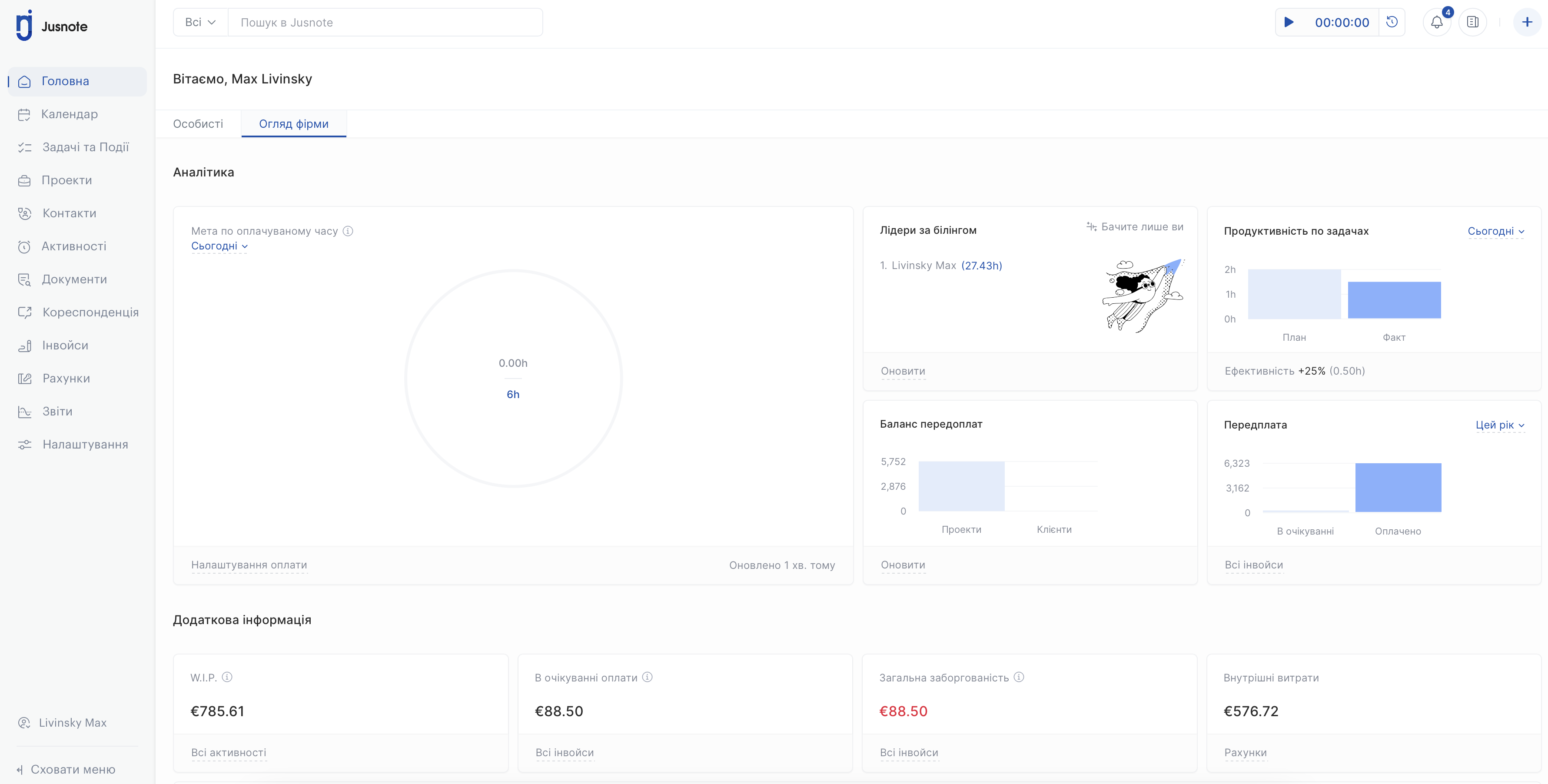1548x784 pixels.
Task: Click the Пошук в Jusnote search field
Action: pos(385,22)
